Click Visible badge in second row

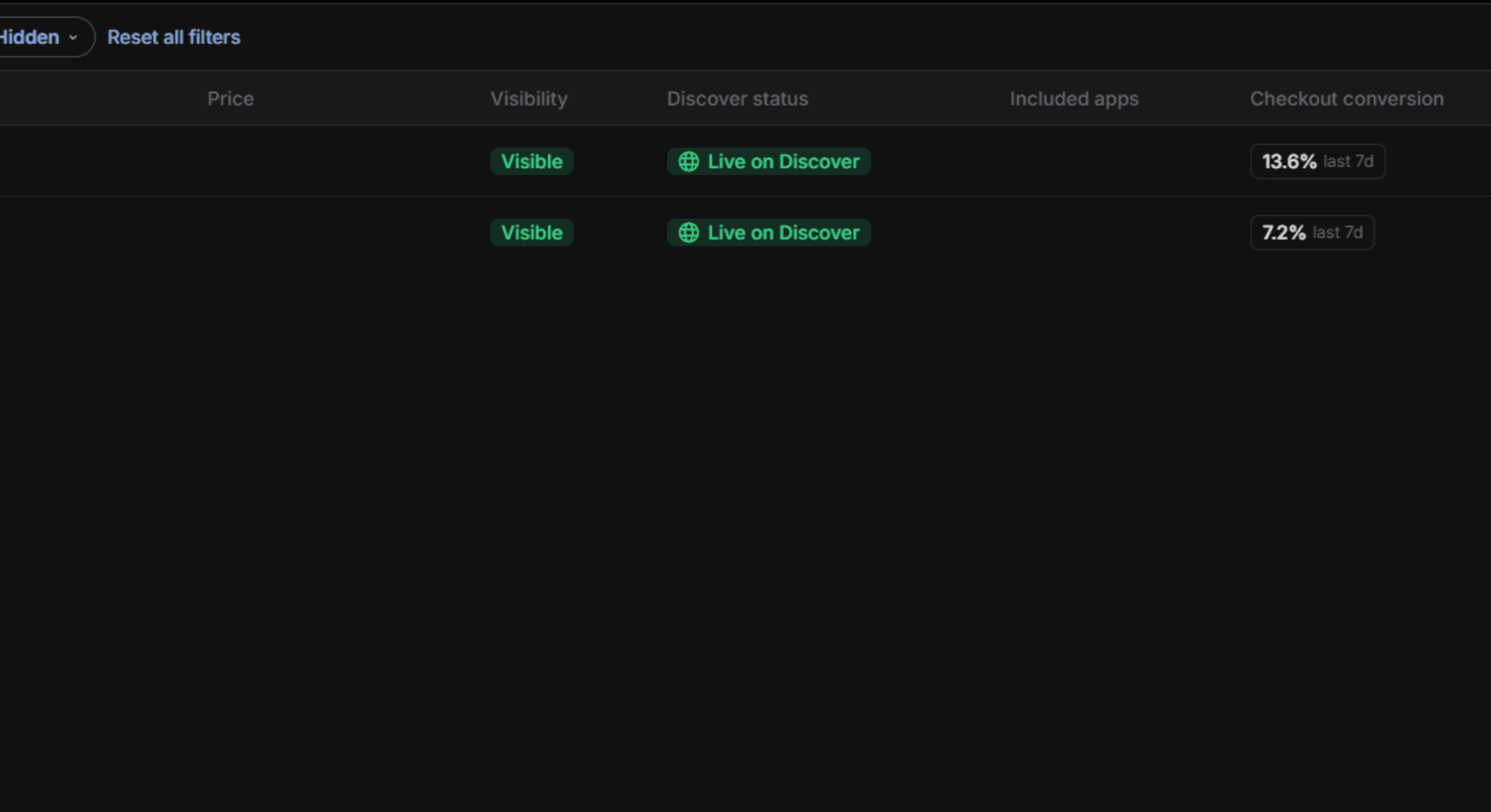(531, 233)
